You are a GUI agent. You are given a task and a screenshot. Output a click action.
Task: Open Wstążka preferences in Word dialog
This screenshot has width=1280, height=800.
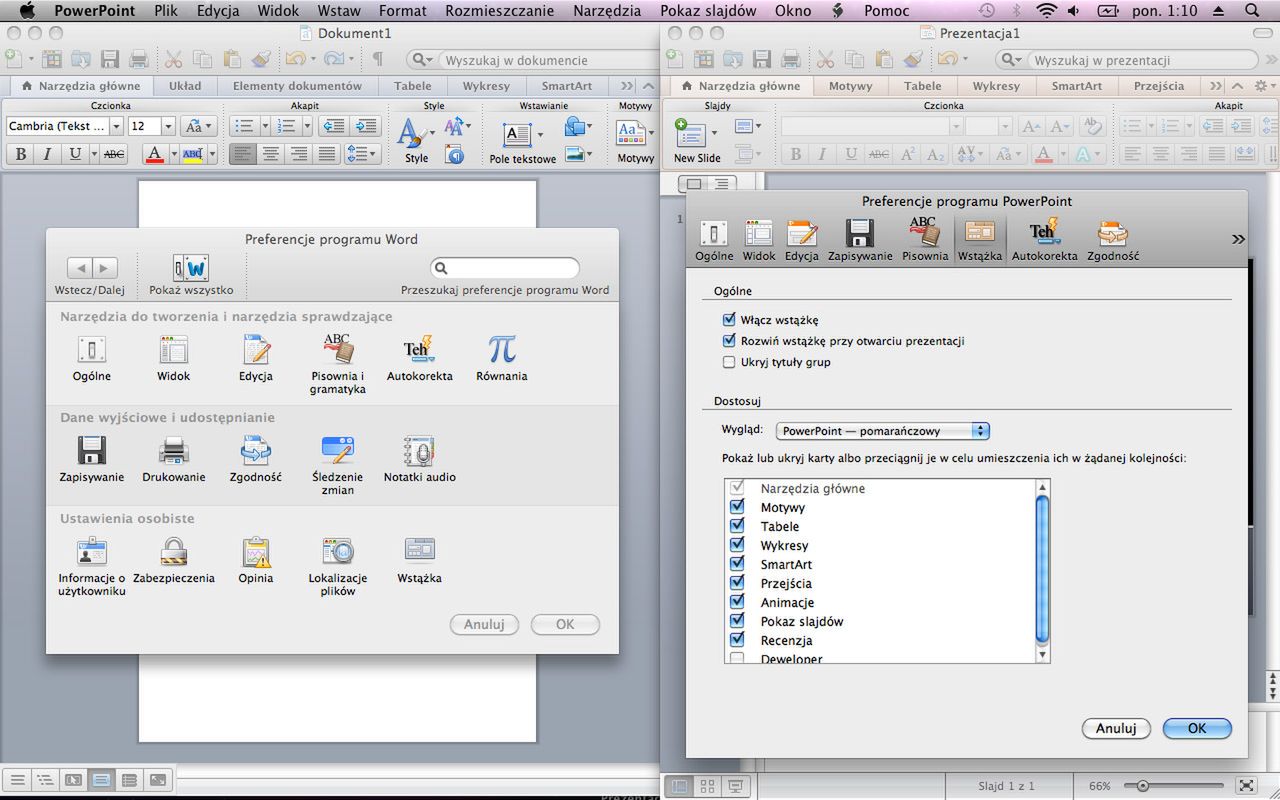click(420, 561)
